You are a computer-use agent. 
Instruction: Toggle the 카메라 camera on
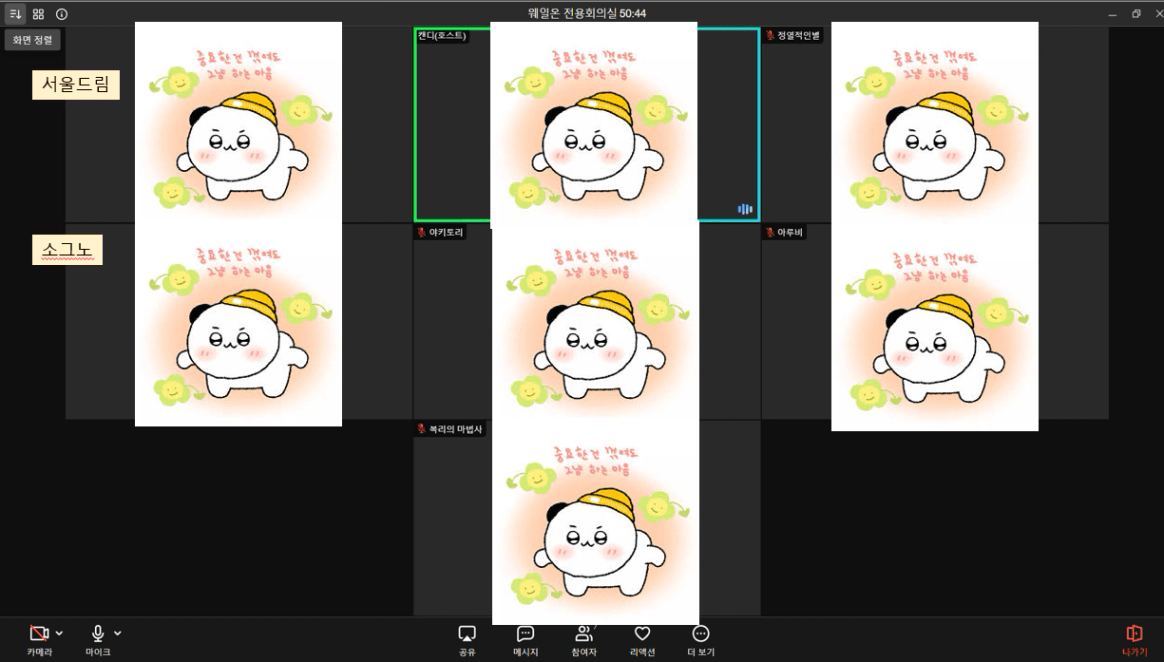pyautogui.click(x=39, y=640)
